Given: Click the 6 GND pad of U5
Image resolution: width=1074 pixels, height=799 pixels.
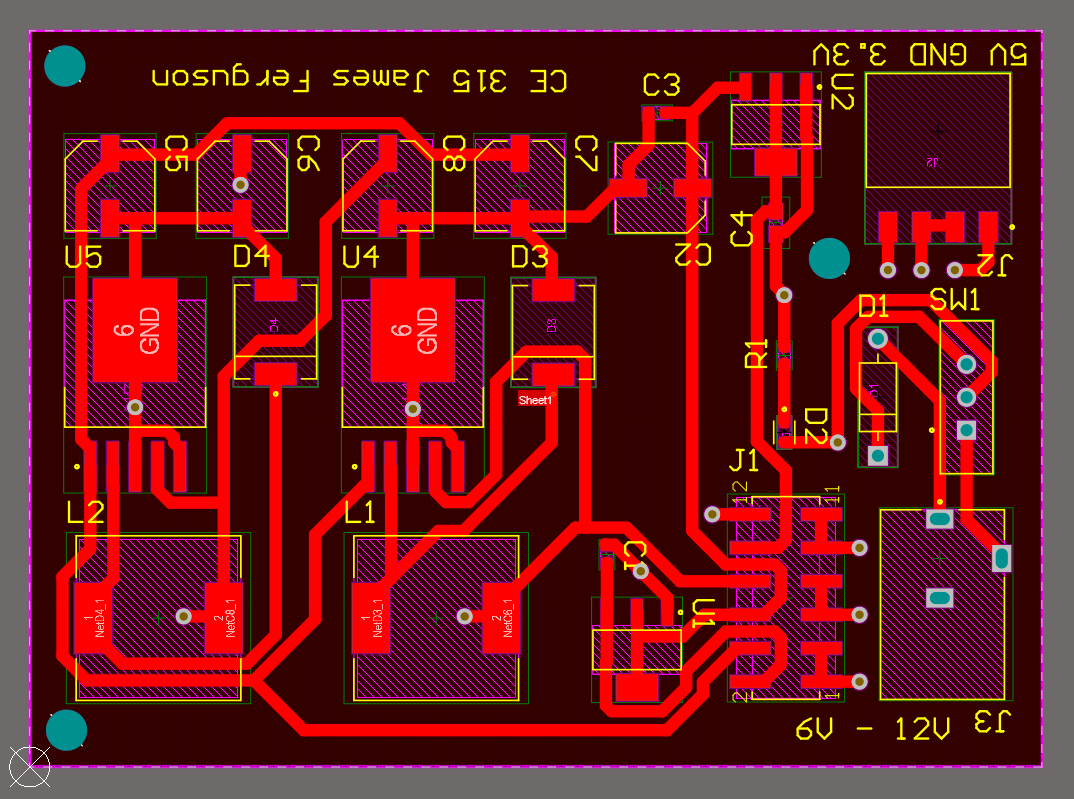Looking at the screenshot, I should coord(135,330).
